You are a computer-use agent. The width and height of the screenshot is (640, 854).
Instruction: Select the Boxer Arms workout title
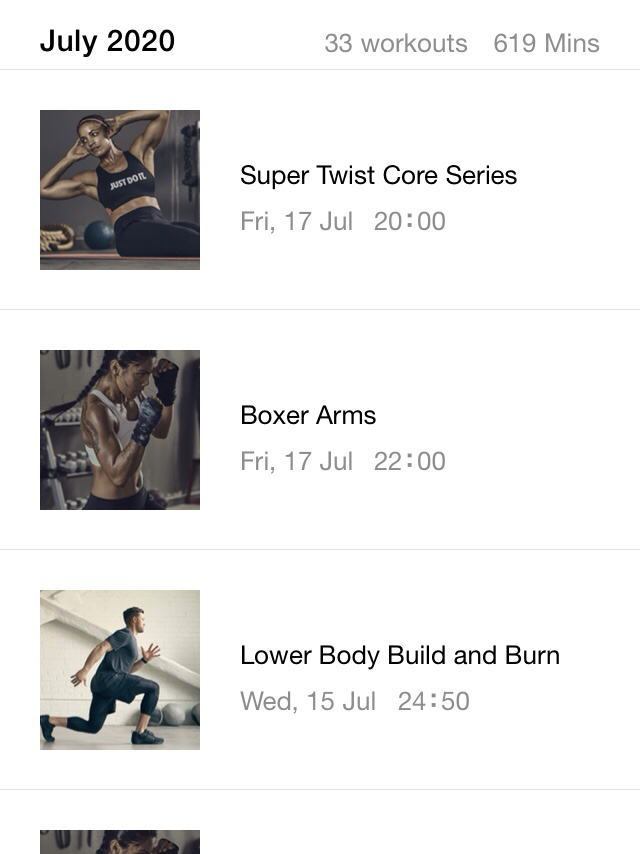[308, 416]
